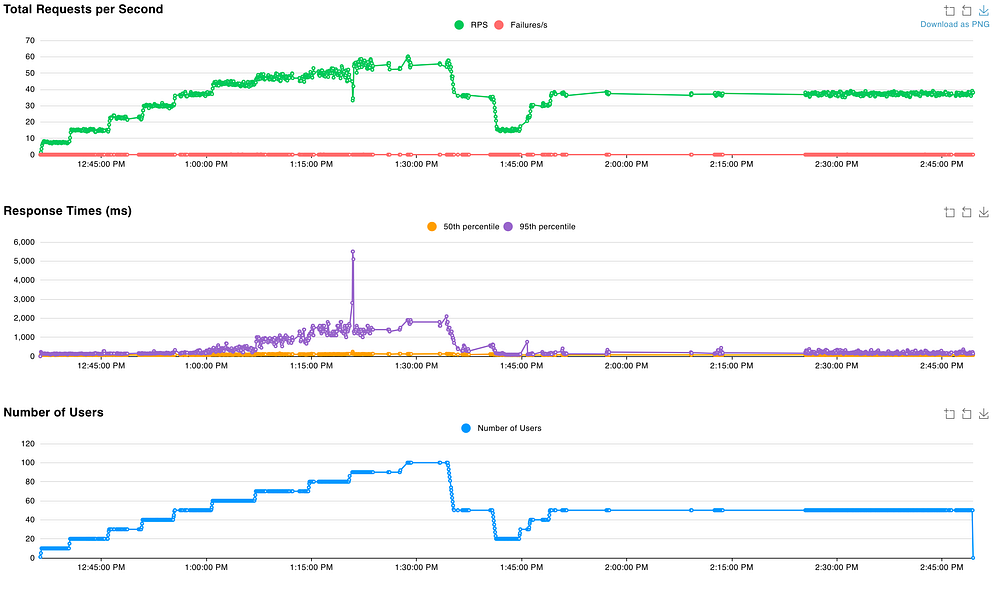This screenshot has width=1000, height=605.
Task: Download Total Requests chart as PNG
Action: [x=984, y=11]
